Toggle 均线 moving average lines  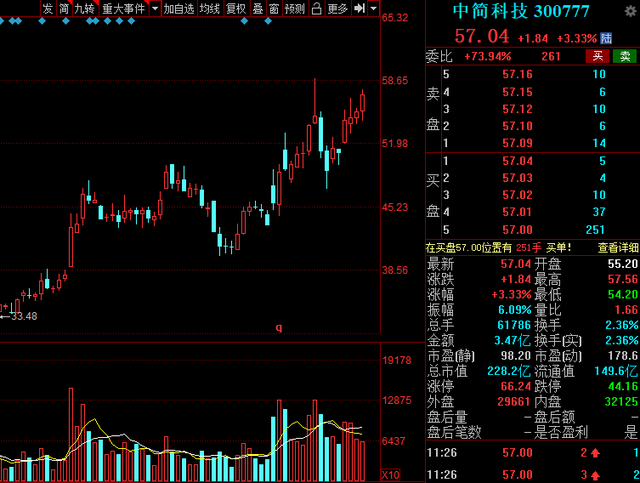tap(210, 8)
